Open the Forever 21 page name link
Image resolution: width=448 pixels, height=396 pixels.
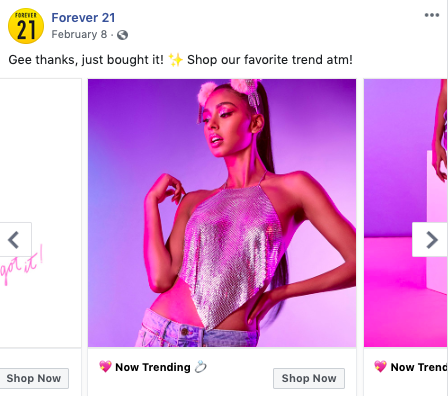coord(83,17)
